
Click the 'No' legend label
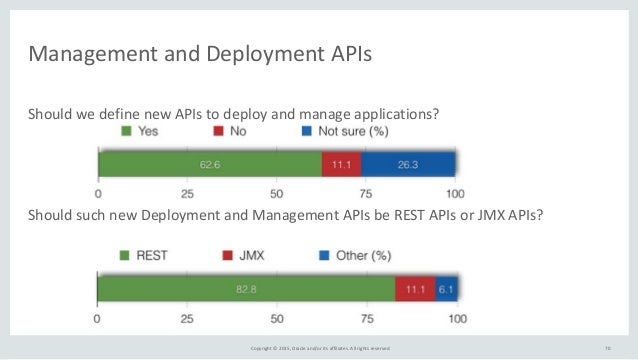[238, 131]
